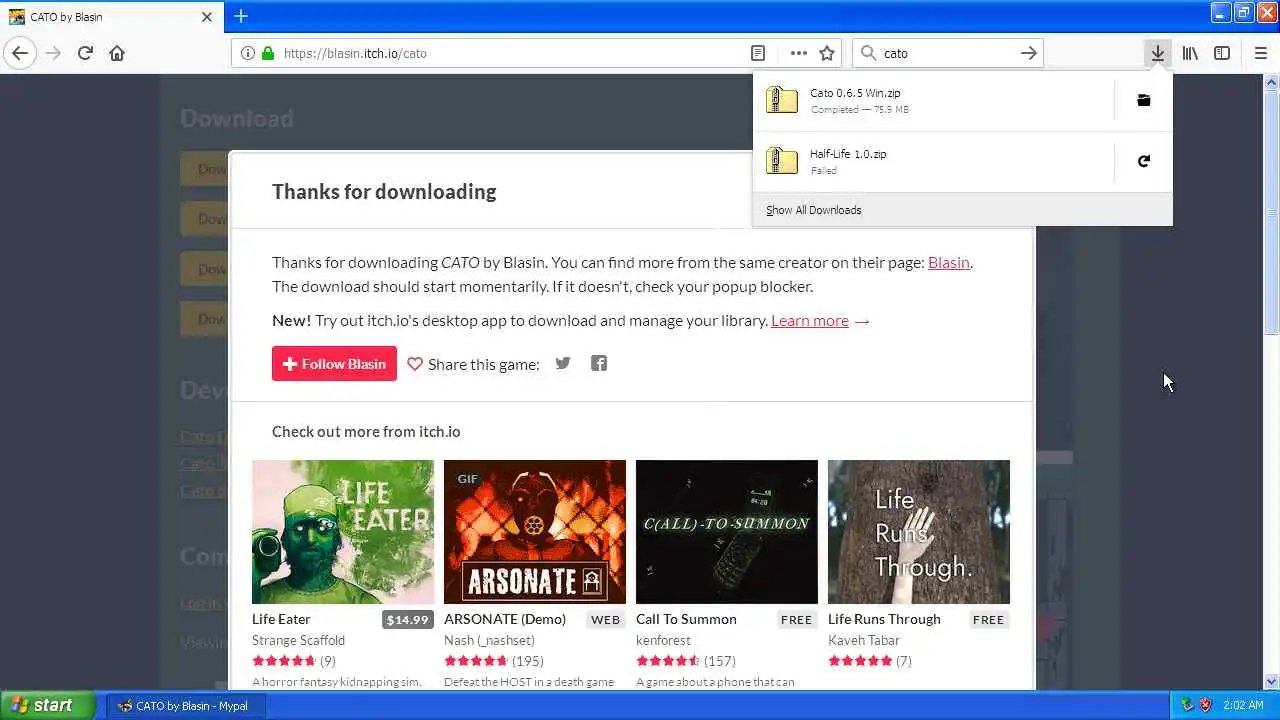Click scrollbar down arrow
1280x720 pixels.
click(1271, 682)
